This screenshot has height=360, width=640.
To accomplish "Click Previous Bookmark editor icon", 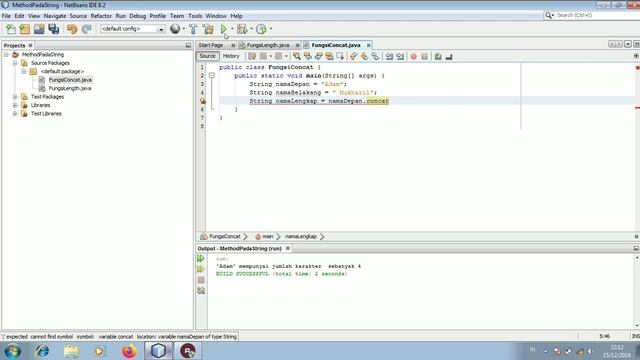I will coord(353,56).
